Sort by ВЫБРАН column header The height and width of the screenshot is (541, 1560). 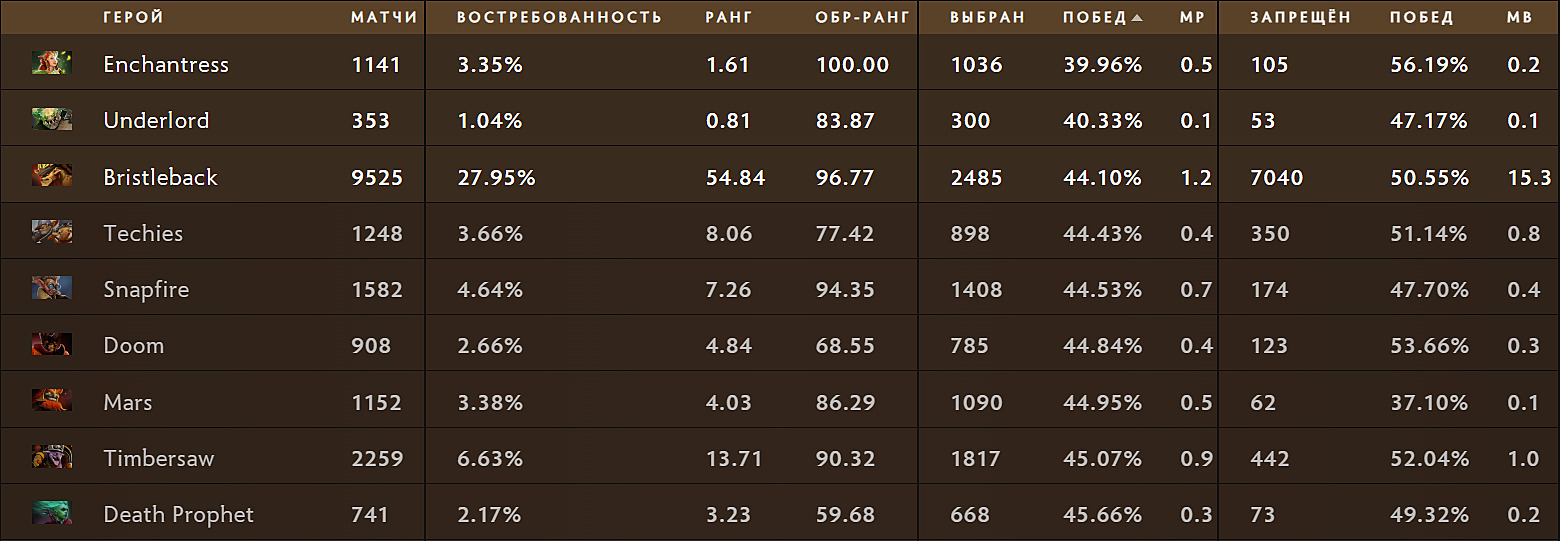click(x=987, y=18)
